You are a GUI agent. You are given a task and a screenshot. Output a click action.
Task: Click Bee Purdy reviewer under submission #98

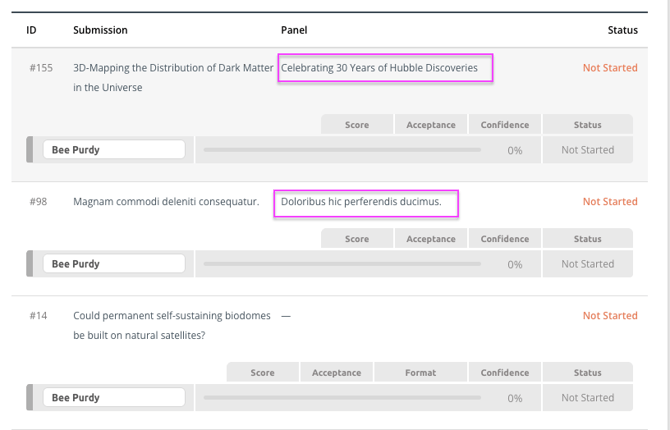coord(112,264)
